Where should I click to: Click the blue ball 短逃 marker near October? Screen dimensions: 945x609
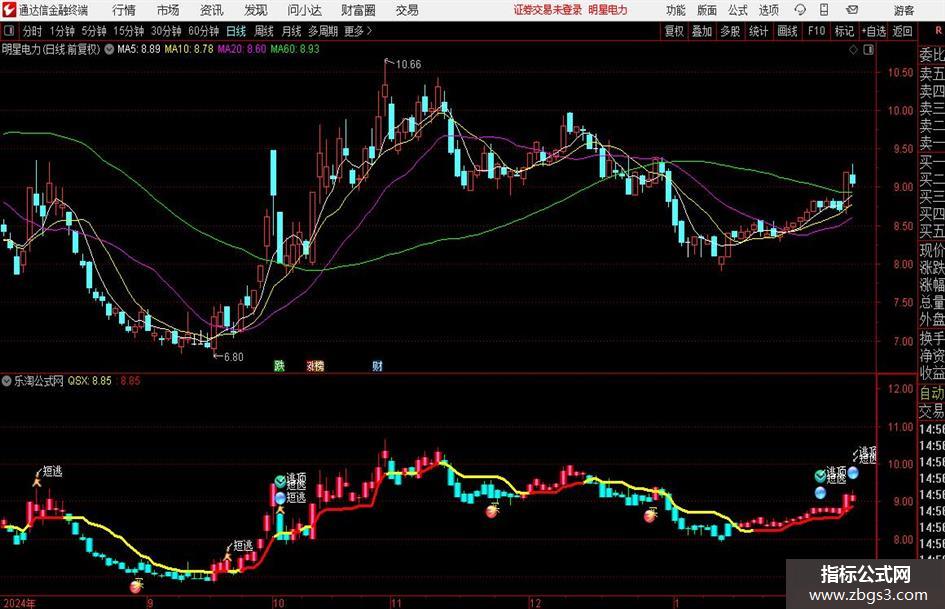280,498
